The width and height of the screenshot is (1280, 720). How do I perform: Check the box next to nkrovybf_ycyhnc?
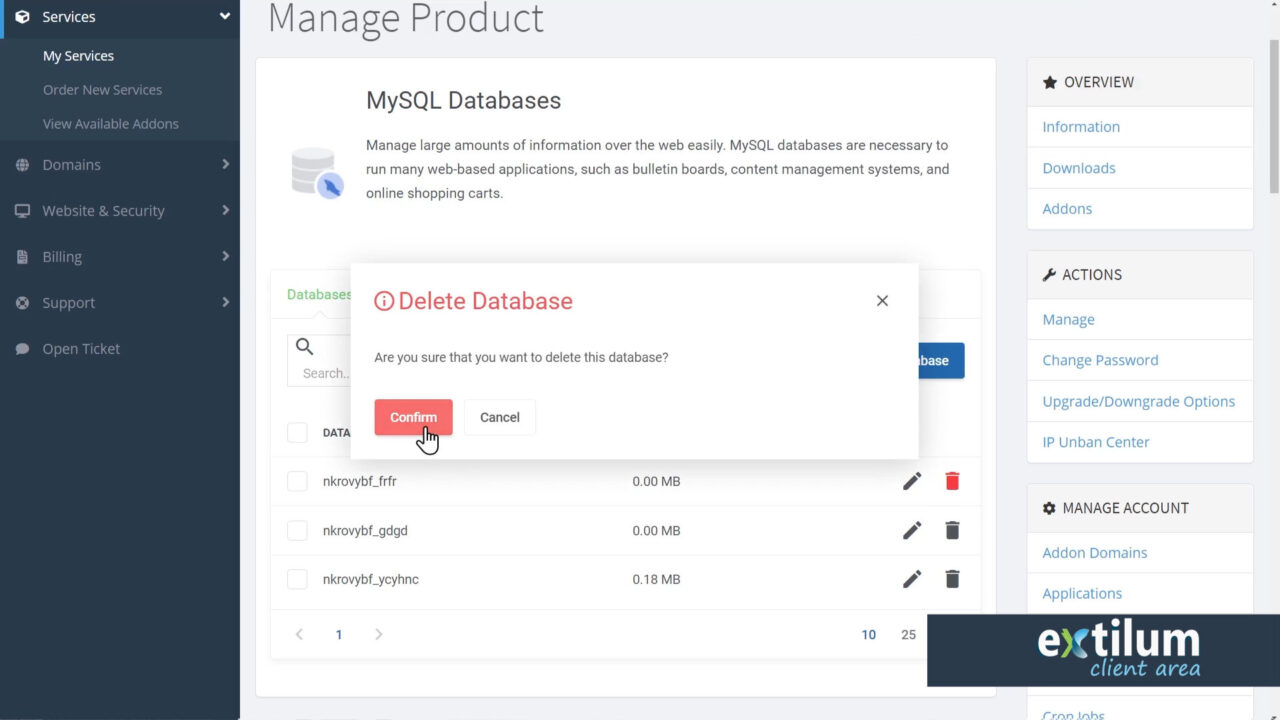(297, 579)
